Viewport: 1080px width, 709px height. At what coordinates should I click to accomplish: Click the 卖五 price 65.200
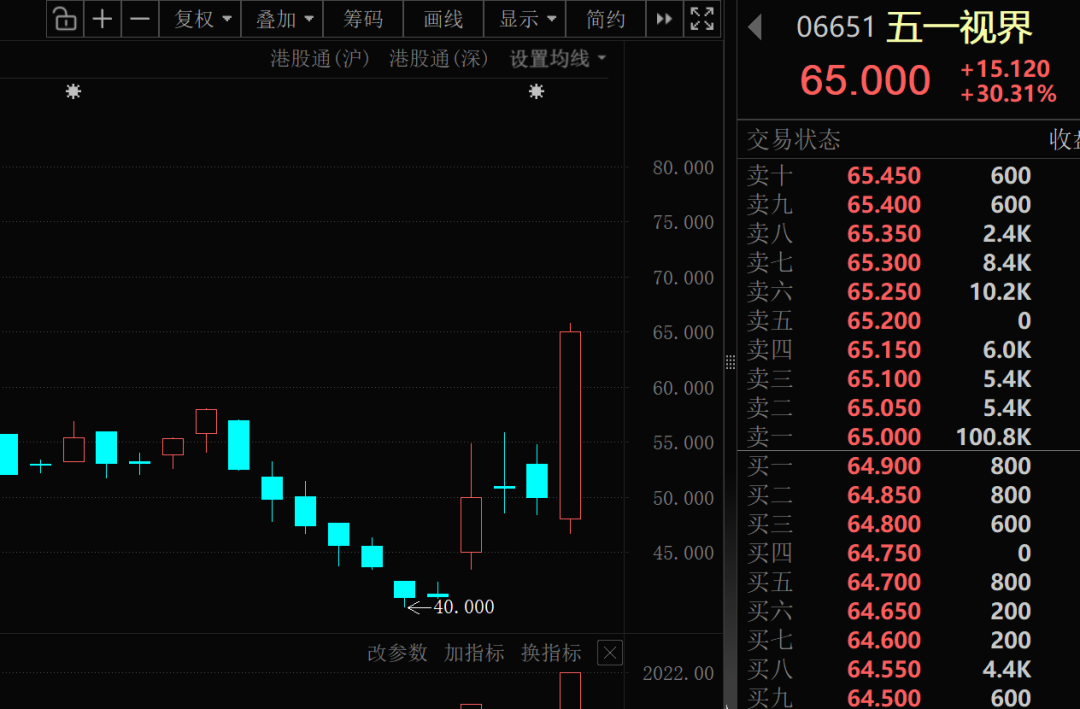click(884, 320)
